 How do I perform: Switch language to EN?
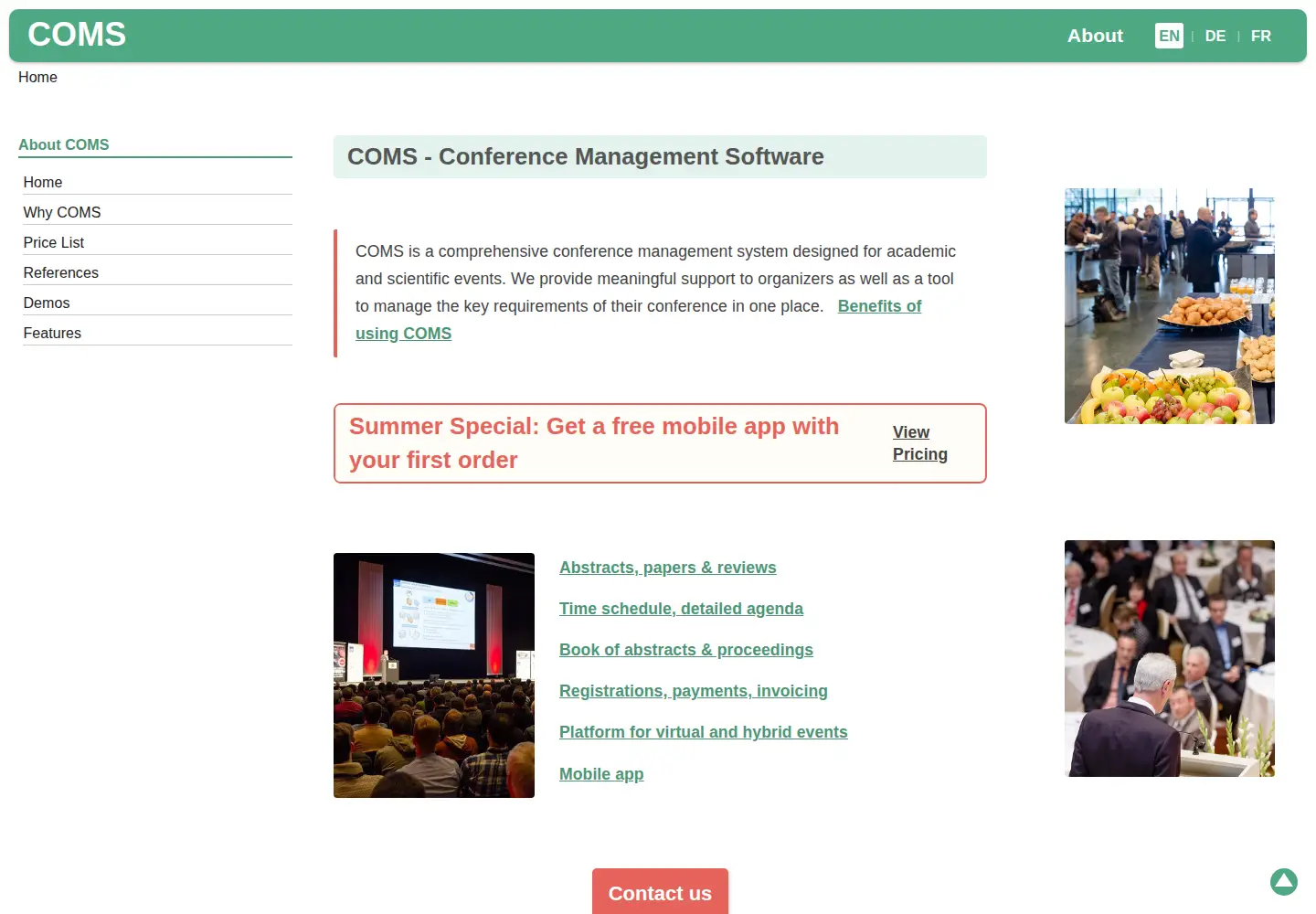click(1169, 36)
